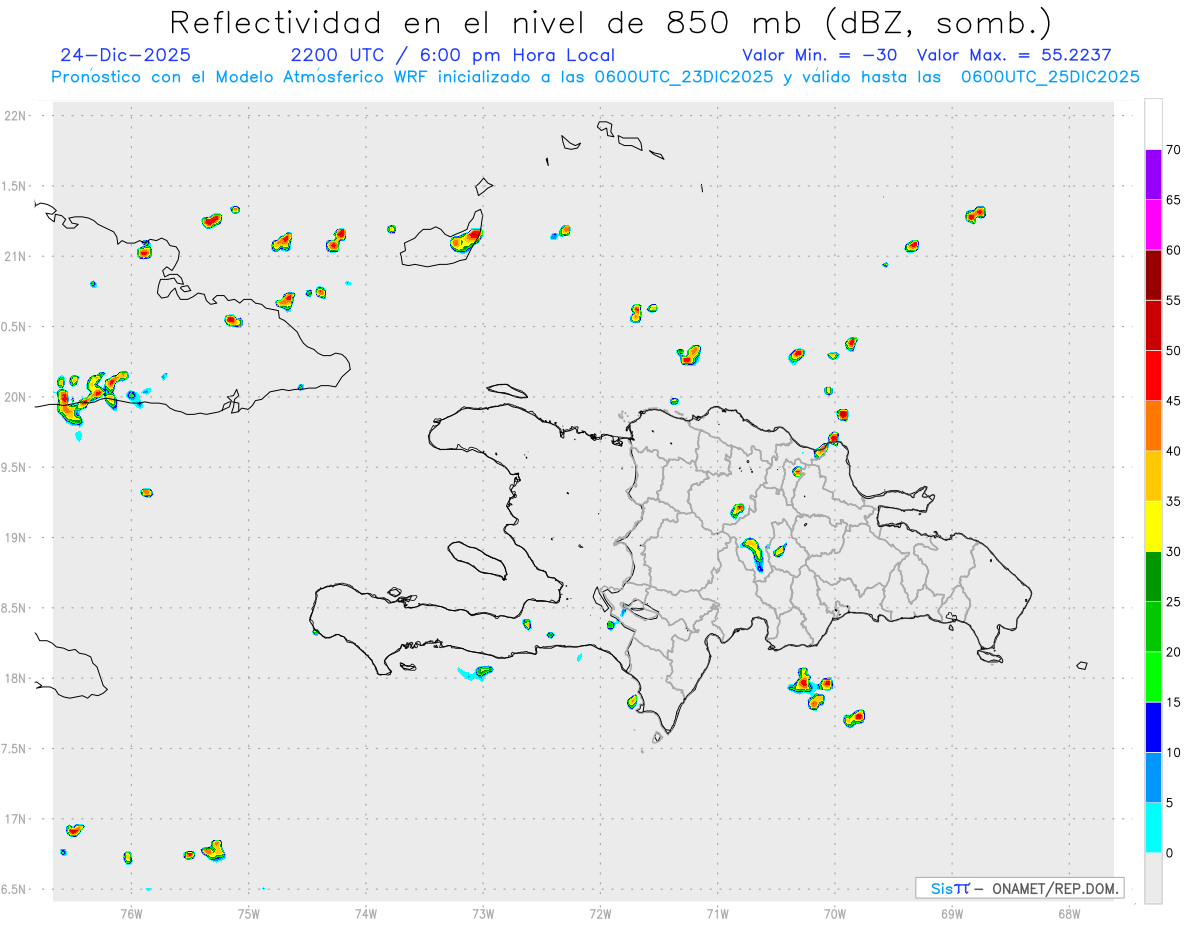The width and height of the screenshot is (1200, 927).
Task: Click the WRF forecast description line starting 'Pronostico con el Modelo'
Action: [x=596, y=77]
